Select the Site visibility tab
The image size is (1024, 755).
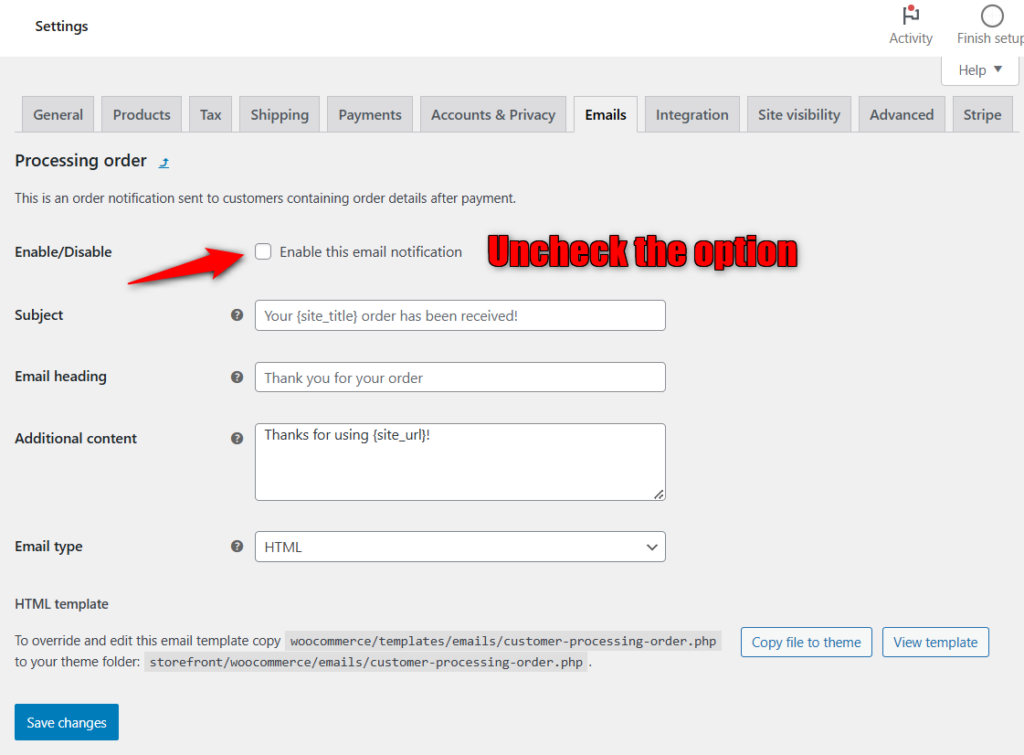click(x=798, y=114)
